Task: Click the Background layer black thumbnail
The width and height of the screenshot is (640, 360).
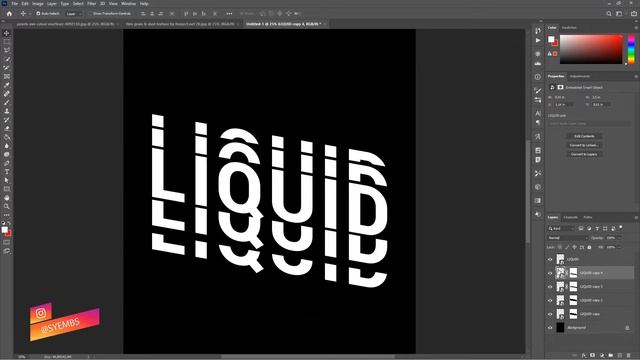Action: pyautogui.click(x=560, y=327)
